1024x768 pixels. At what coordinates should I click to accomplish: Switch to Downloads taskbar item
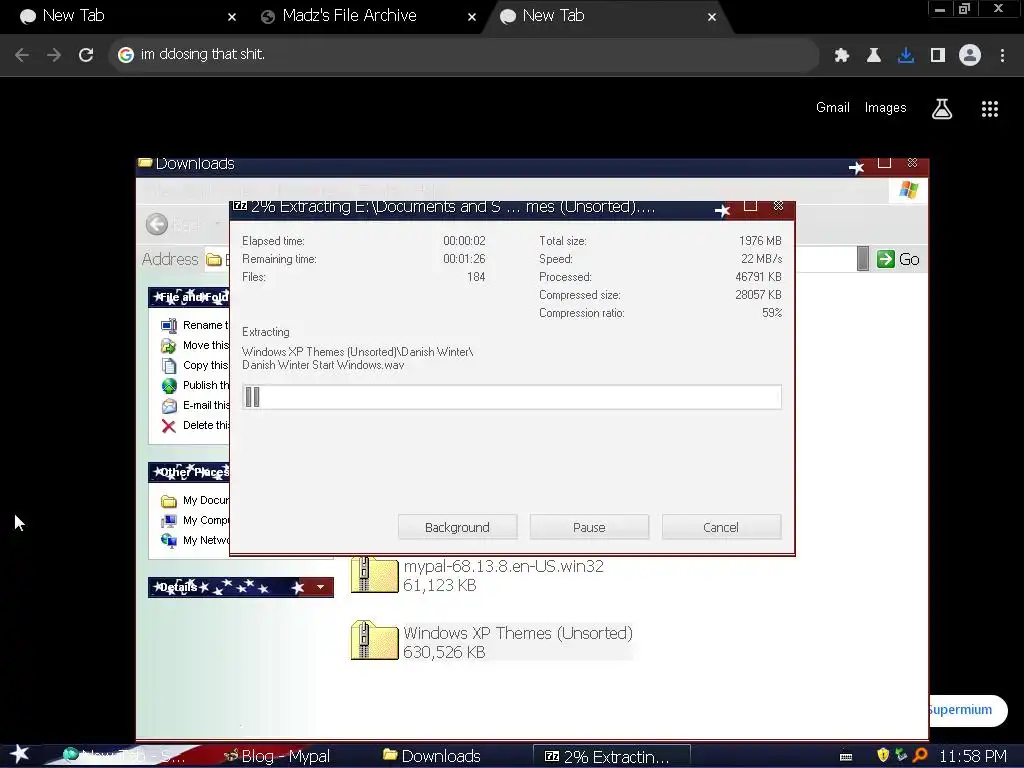(432, 756)
